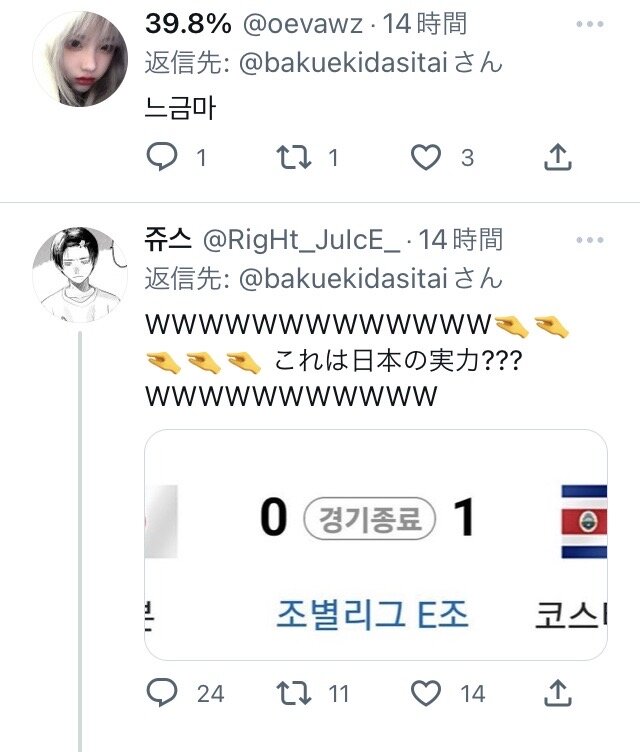Open the 39.8% user's profile picture
The width and height of the screenshot is (640, 752).
click(x=80, y=59)
